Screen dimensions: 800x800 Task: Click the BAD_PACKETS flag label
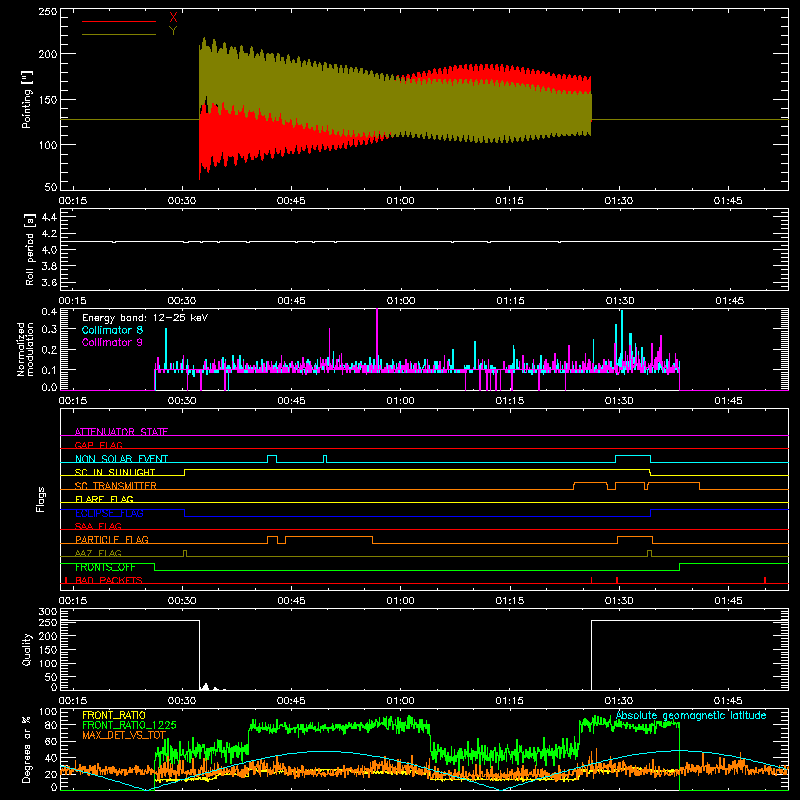(109, 580)
